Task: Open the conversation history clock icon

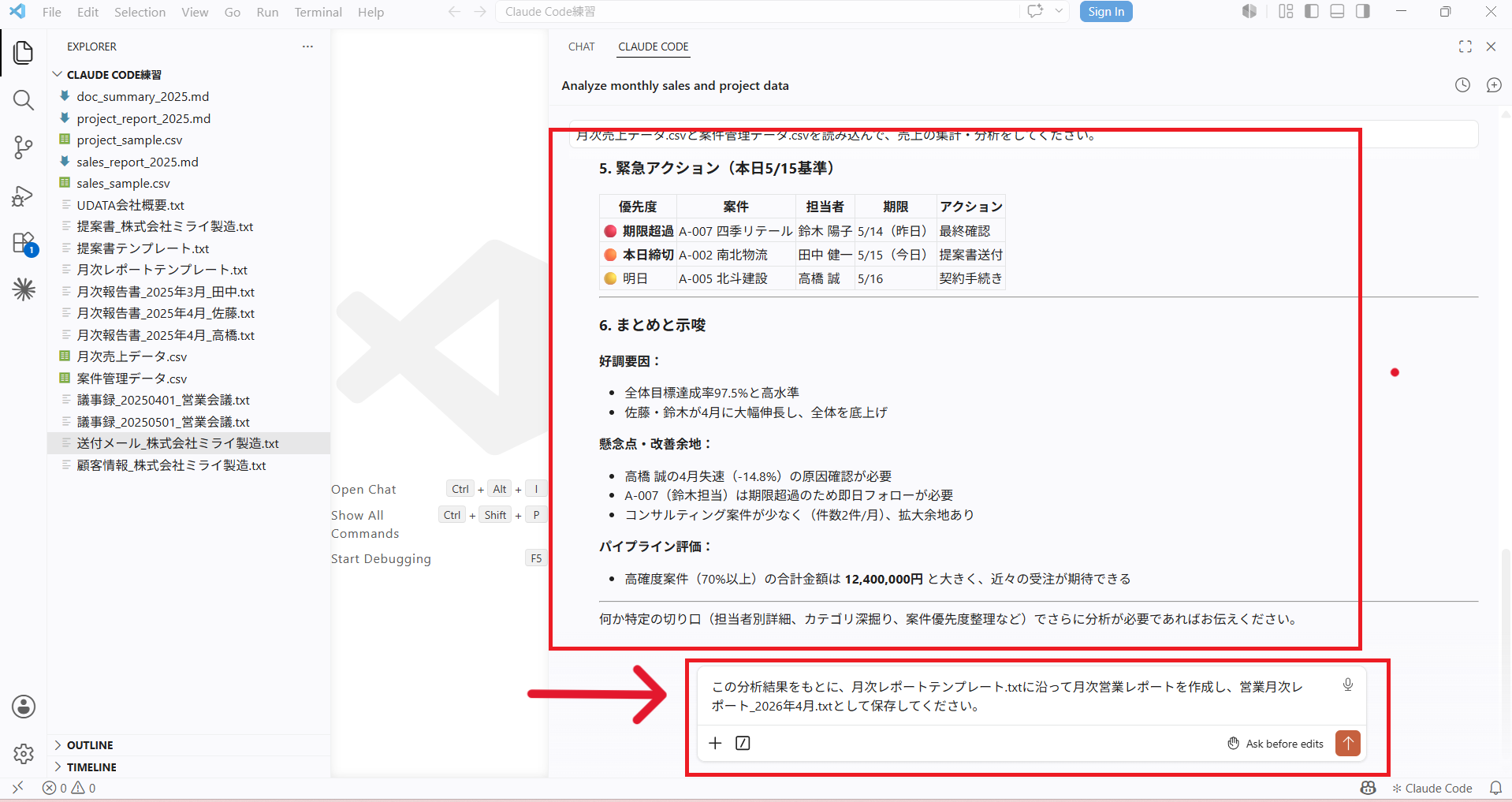Action: 1462,85
